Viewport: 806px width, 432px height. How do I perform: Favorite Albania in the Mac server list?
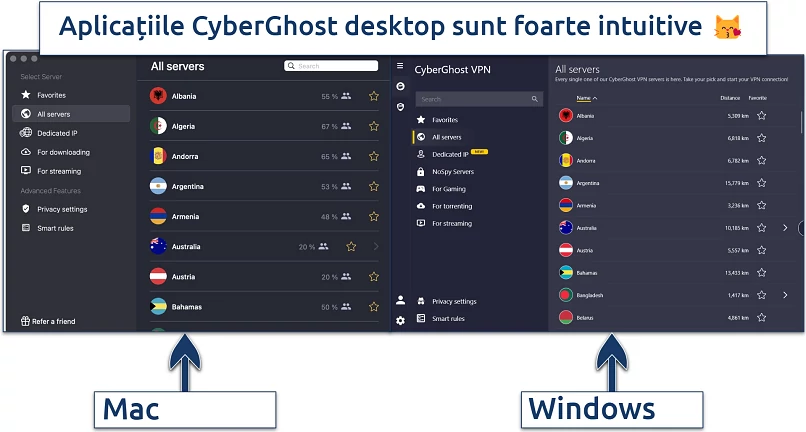click(374, 96)
